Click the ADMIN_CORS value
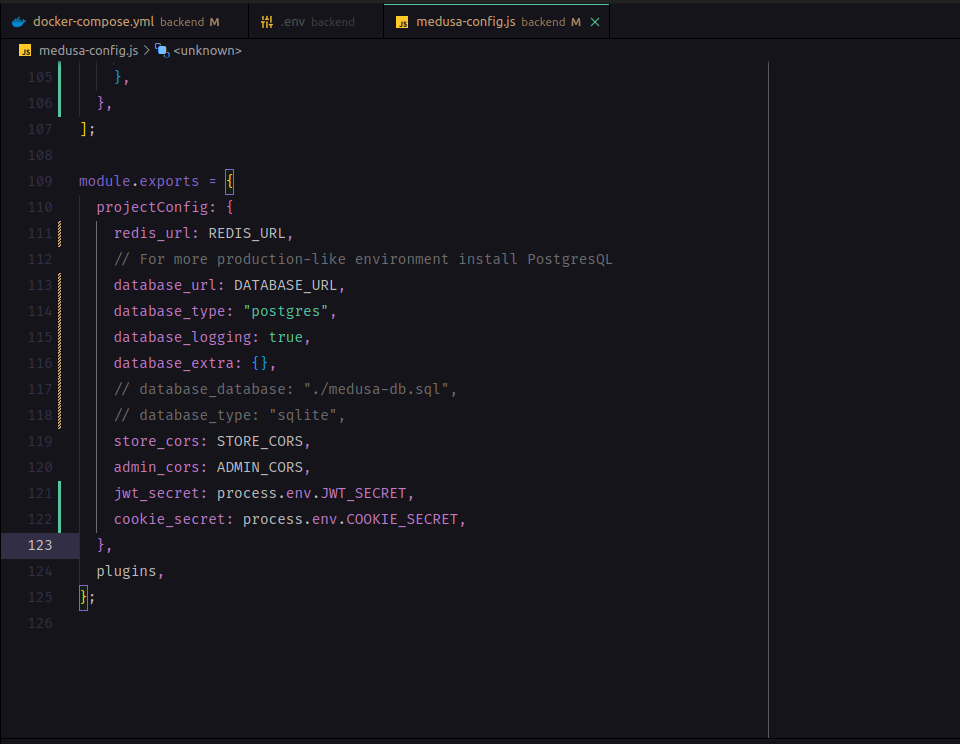This screenshot has height=744, width=960. pos(260,467)
